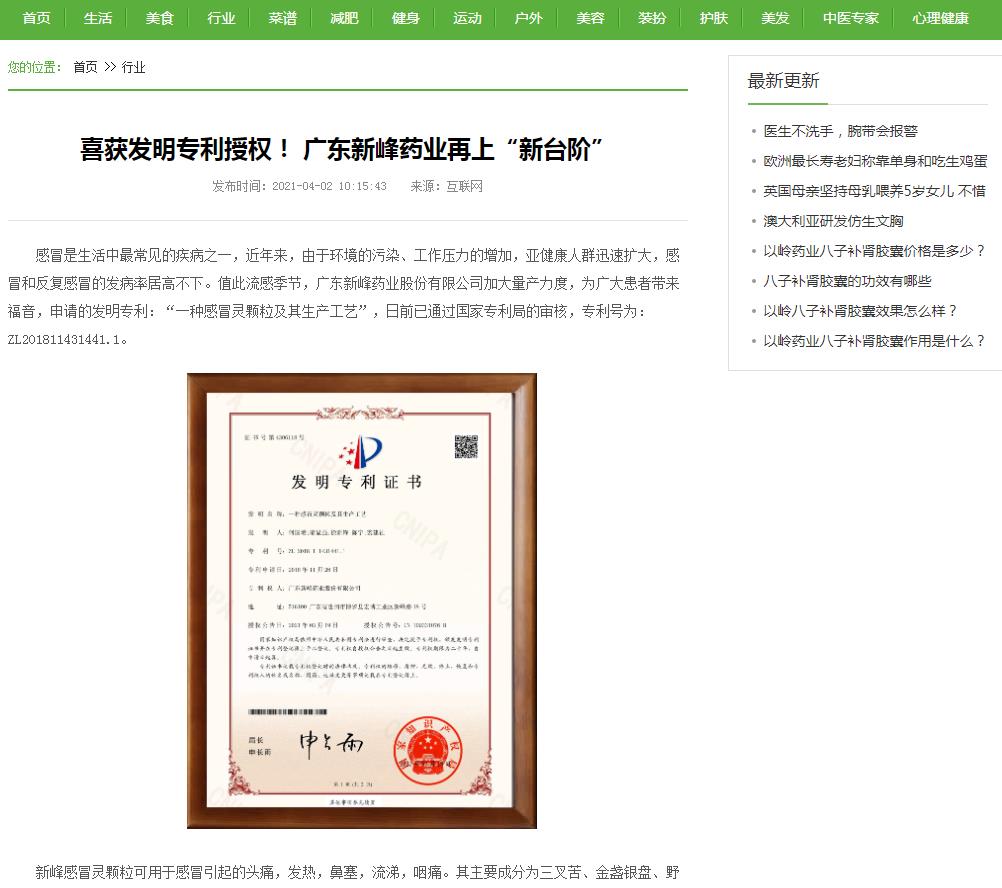This screenshot has height=888, width=1002.
Task: Click the 首页 breadcrumb link
Action: coord(85,67)
